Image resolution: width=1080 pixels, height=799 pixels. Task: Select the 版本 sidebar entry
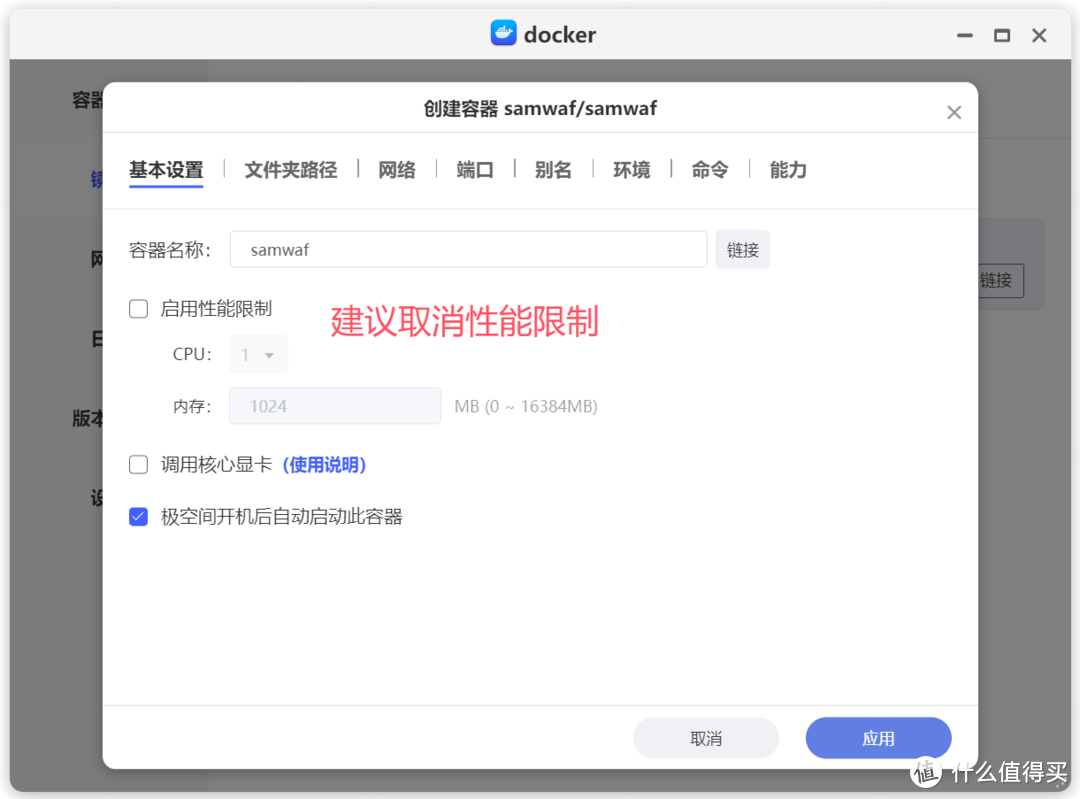[88, 418]
